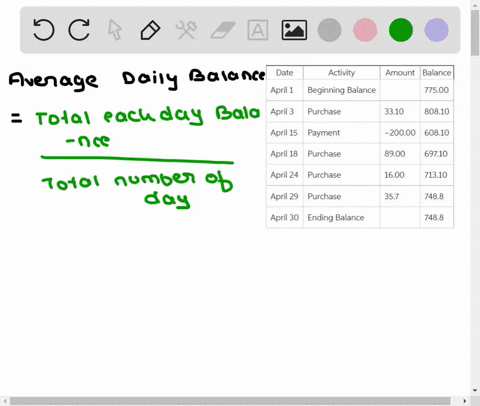Click the Date column header
The width and height of the screenshot is (480, 406).
tap(285, 73)
